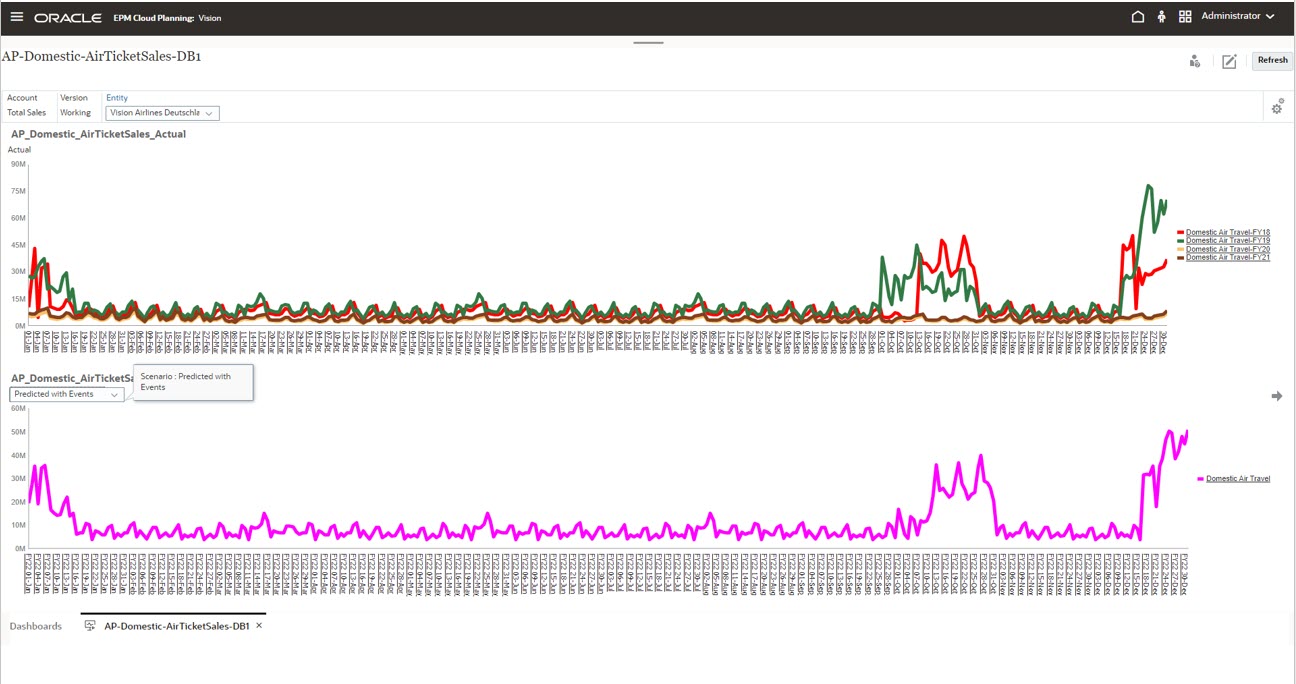Click the Navigator grid icon
Image resolution: width=1296 pixels, height=684 pixels.
click(1184, 16)
